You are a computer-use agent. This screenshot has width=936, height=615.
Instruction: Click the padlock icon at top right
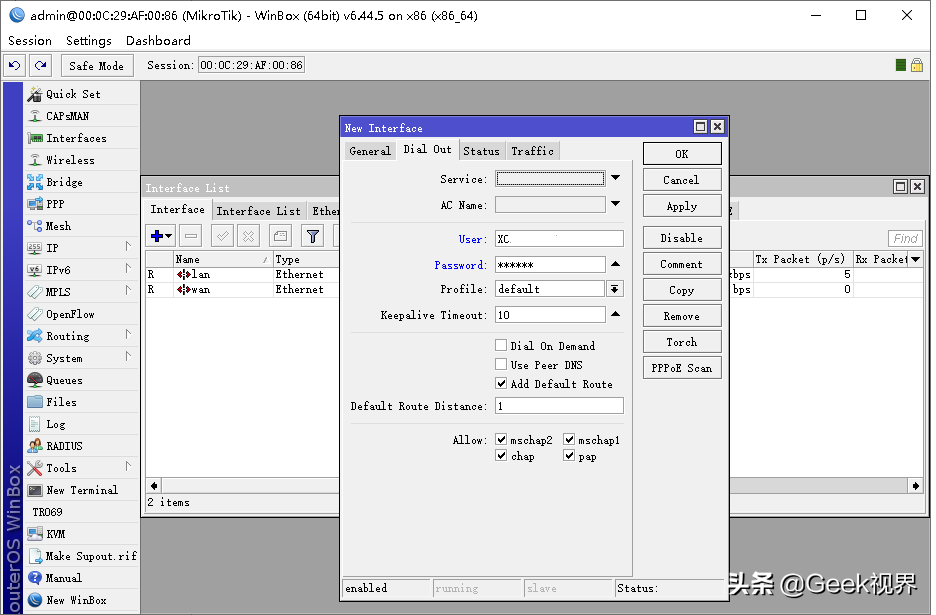click(917, 64)
